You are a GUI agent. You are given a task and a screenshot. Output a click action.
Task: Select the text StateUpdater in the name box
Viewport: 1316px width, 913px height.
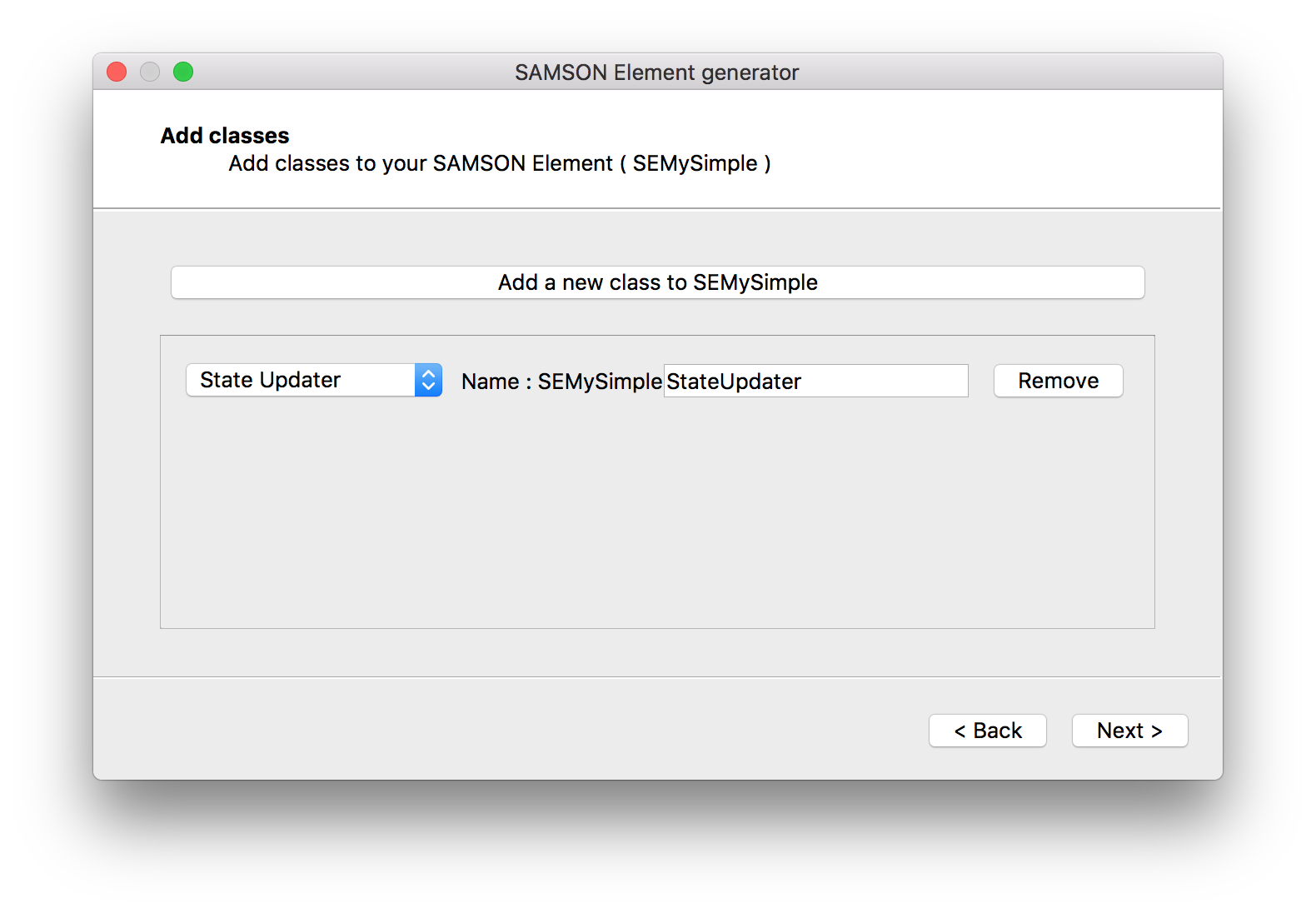[x=733, y=381]
